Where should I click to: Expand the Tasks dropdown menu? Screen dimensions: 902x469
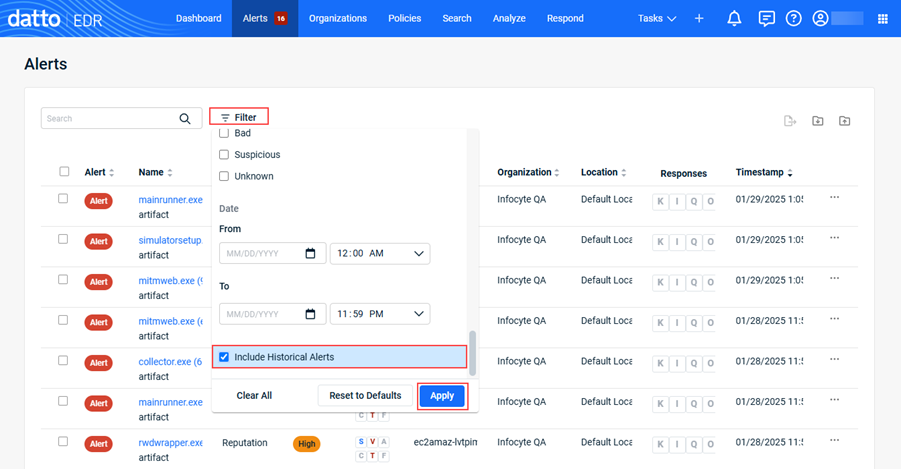pyautogui.click(x=657, y=18)
